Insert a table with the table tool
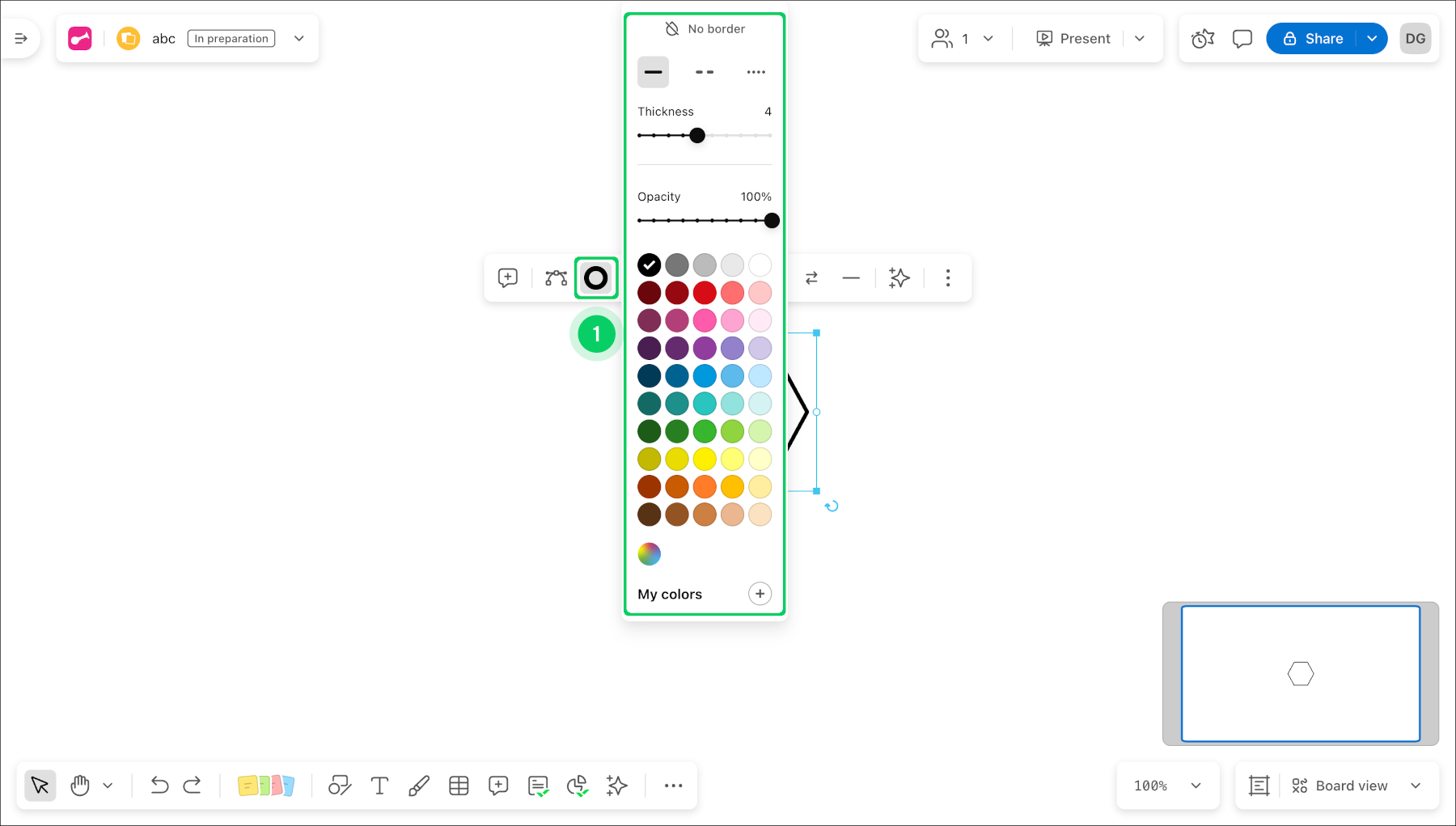1456x826 pixels. point(459,786)
